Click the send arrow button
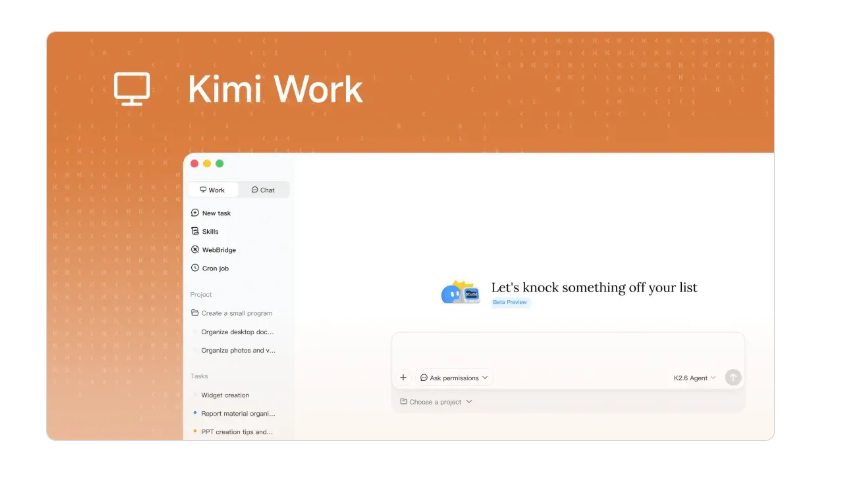 coord(733,378)
